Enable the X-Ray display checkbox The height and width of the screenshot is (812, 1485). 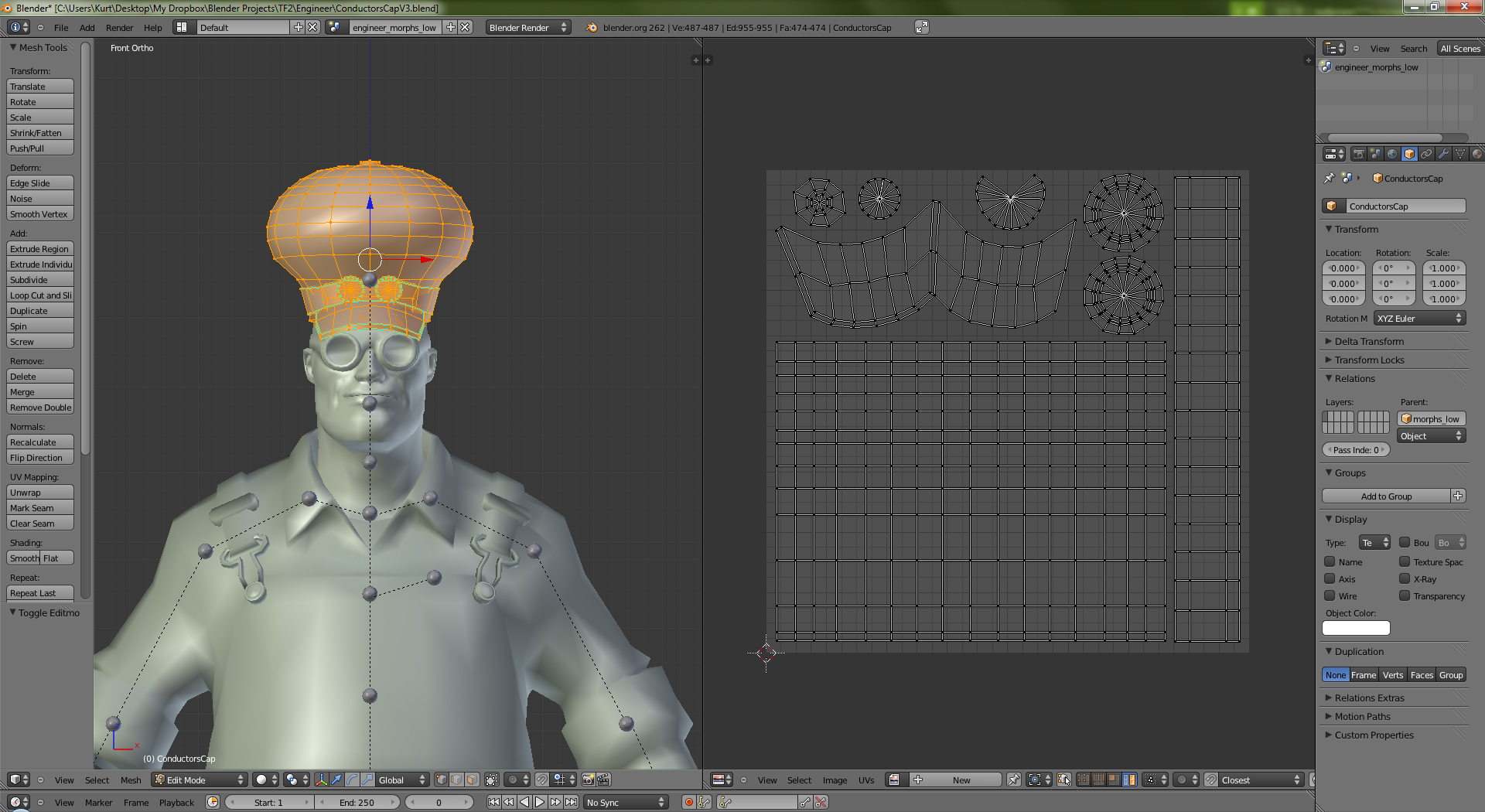pyautogui.click(x=1405, y=578)
